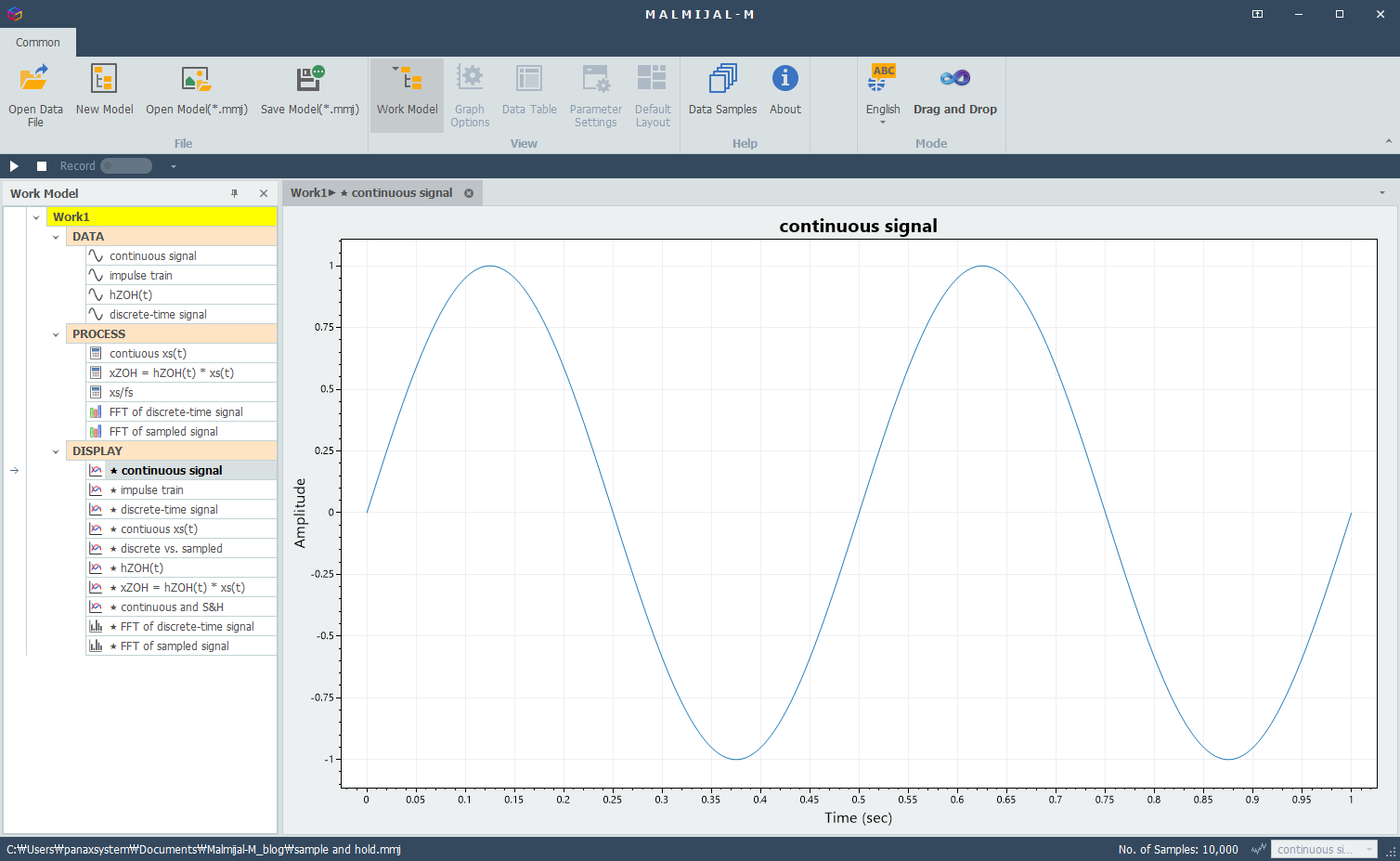Viewport: 1400px width, 861px height.
Task: Open Parameter Settings
Action: click(596, 95)
